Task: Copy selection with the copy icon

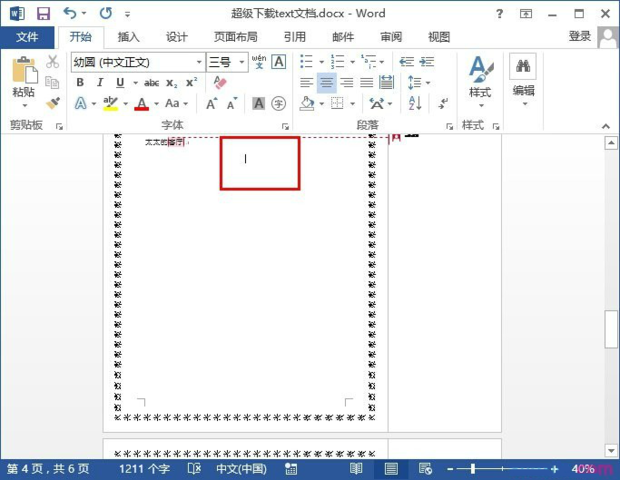Action: (52, 82)
